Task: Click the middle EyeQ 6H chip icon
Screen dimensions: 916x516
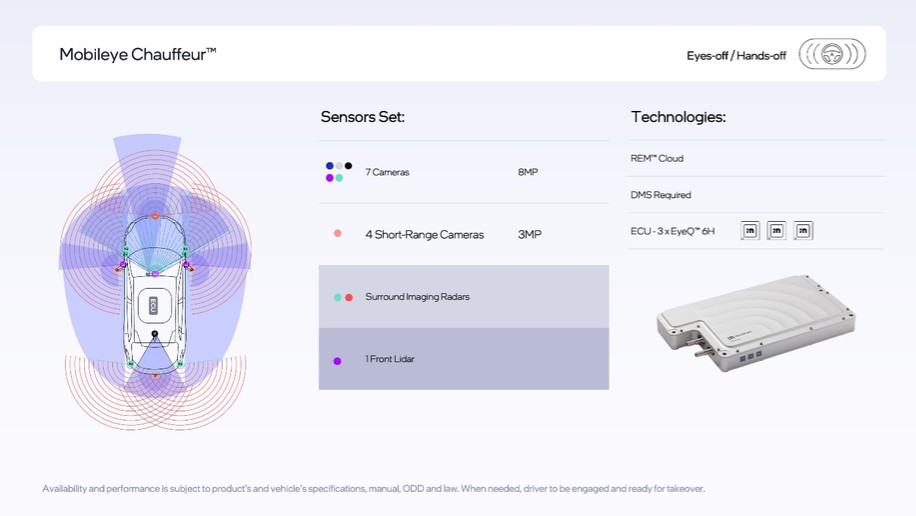Action: [x=776, y=231]
